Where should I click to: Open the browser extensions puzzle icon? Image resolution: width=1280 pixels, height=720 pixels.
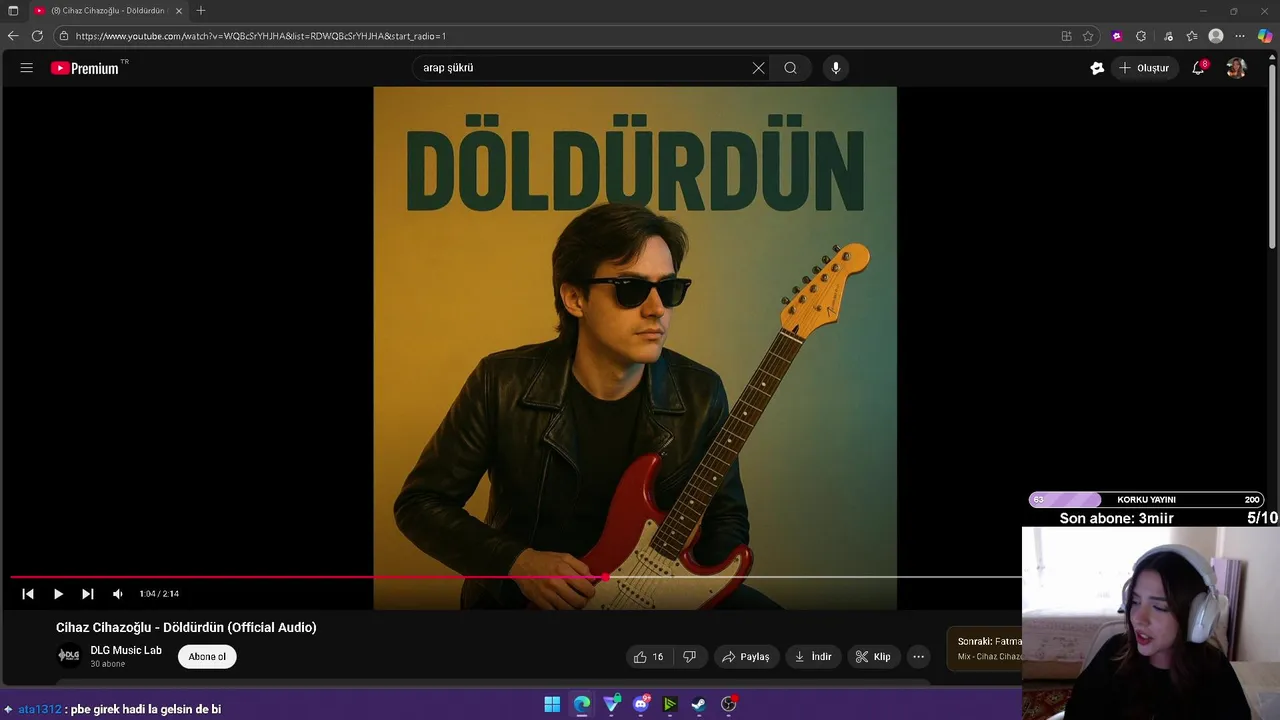pyautogui.click(x=1141, y=36)
